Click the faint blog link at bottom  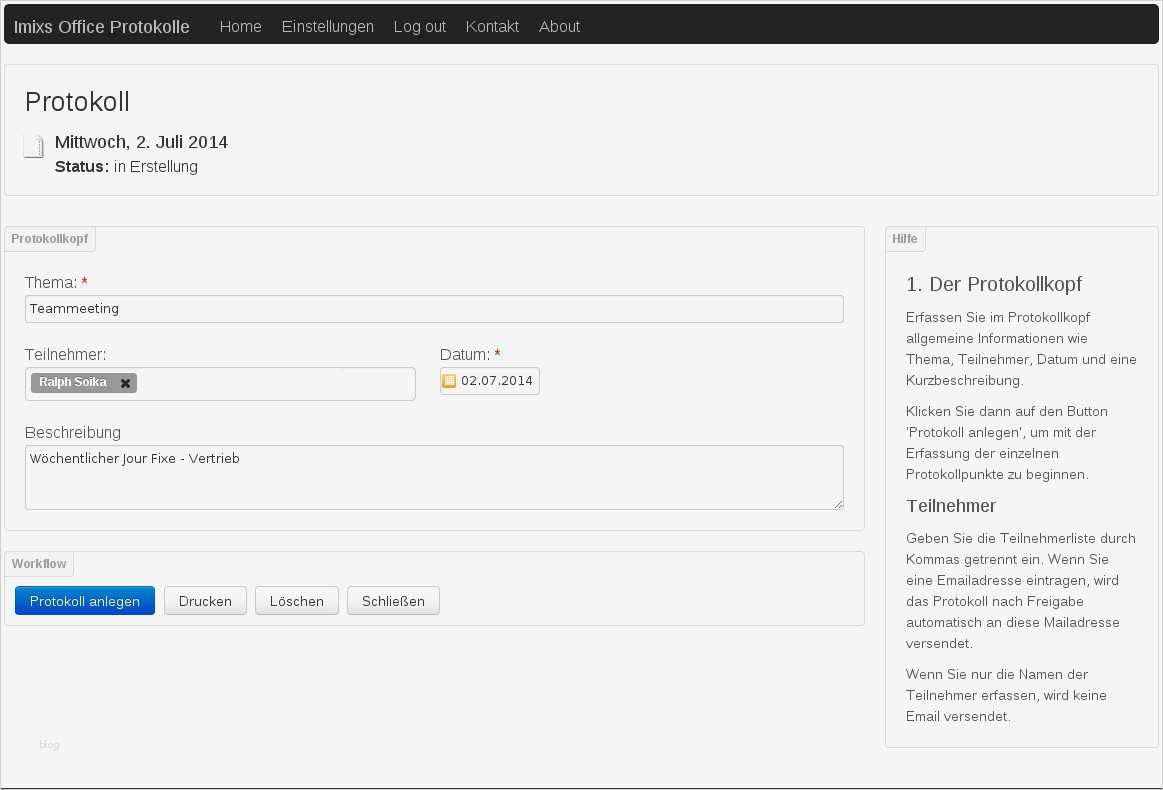49,745
